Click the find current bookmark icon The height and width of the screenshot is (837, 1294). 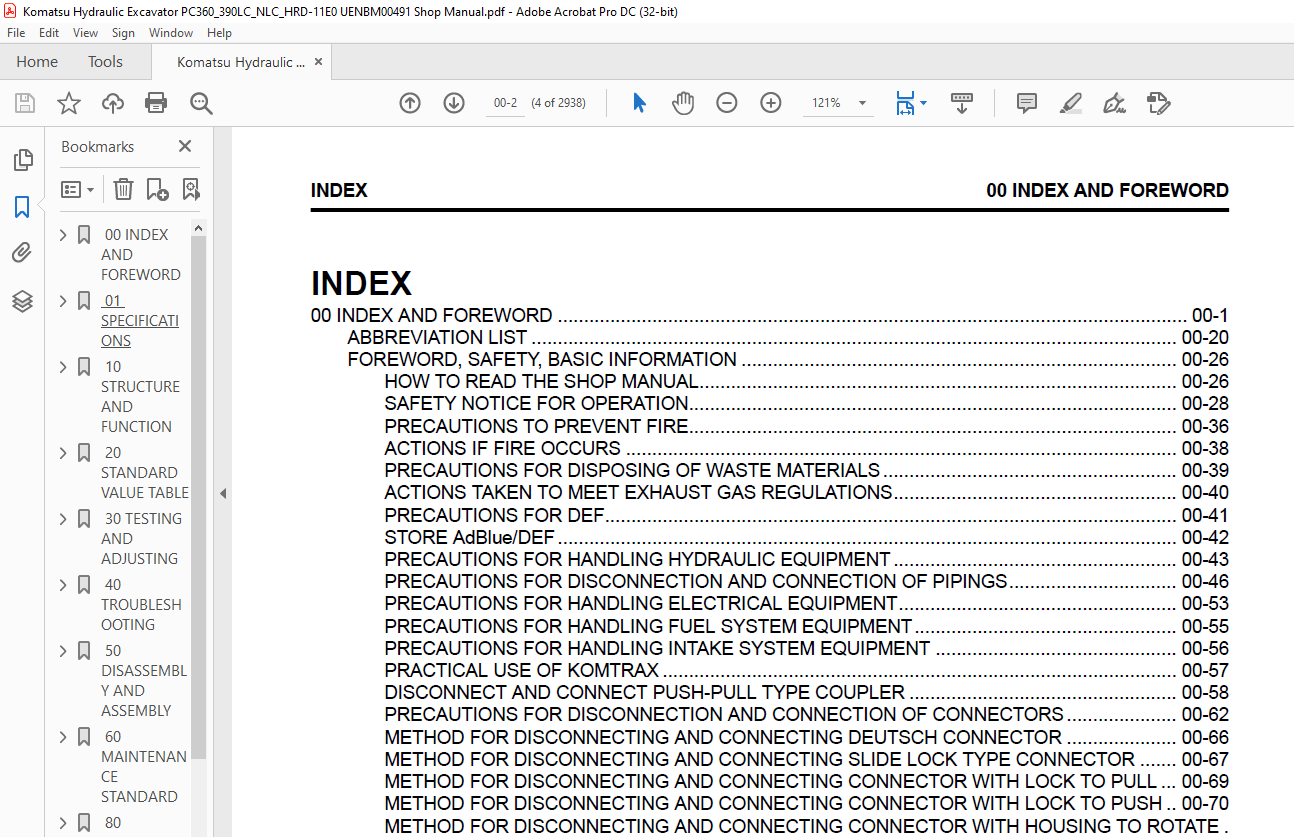pyautogui.click(x=190, y=189)
